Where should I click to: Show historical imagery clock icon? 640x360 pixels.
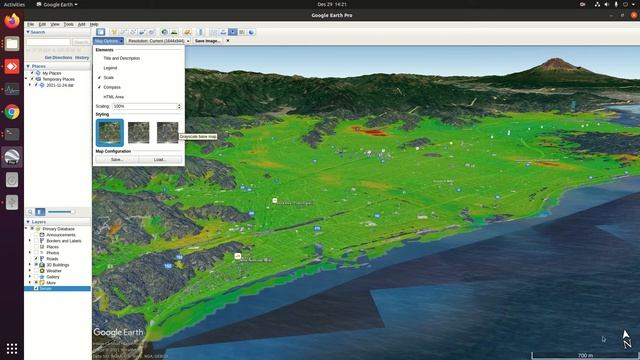[x=164, y=32]
